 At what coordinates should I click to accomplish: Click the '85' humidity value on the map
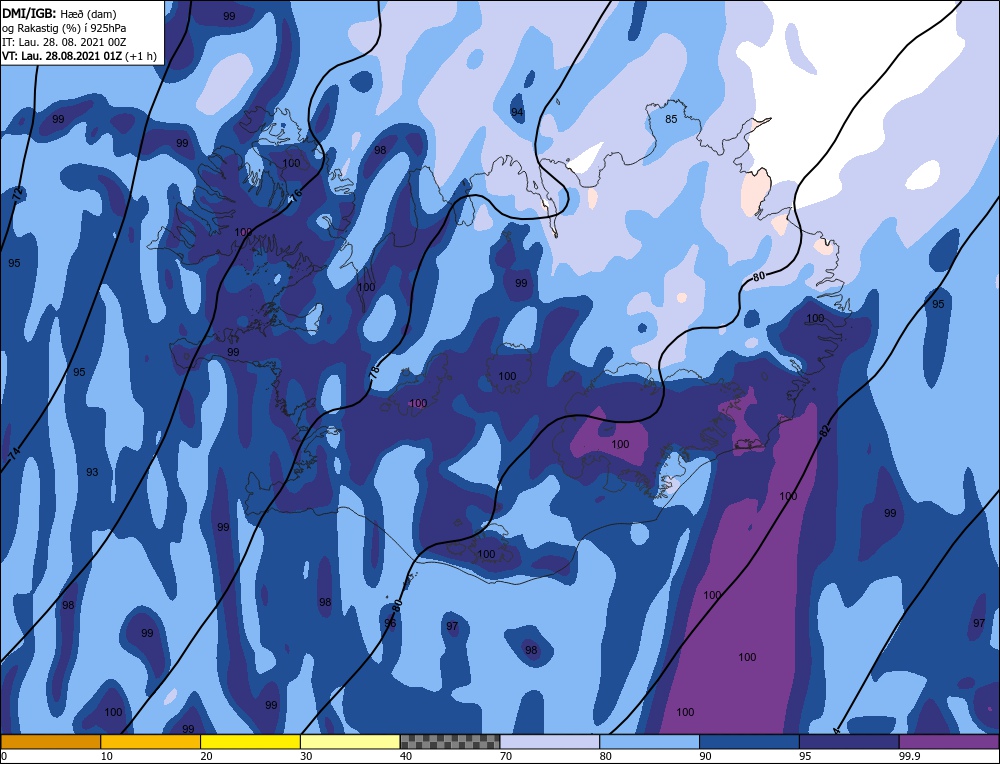click(671, 119)
